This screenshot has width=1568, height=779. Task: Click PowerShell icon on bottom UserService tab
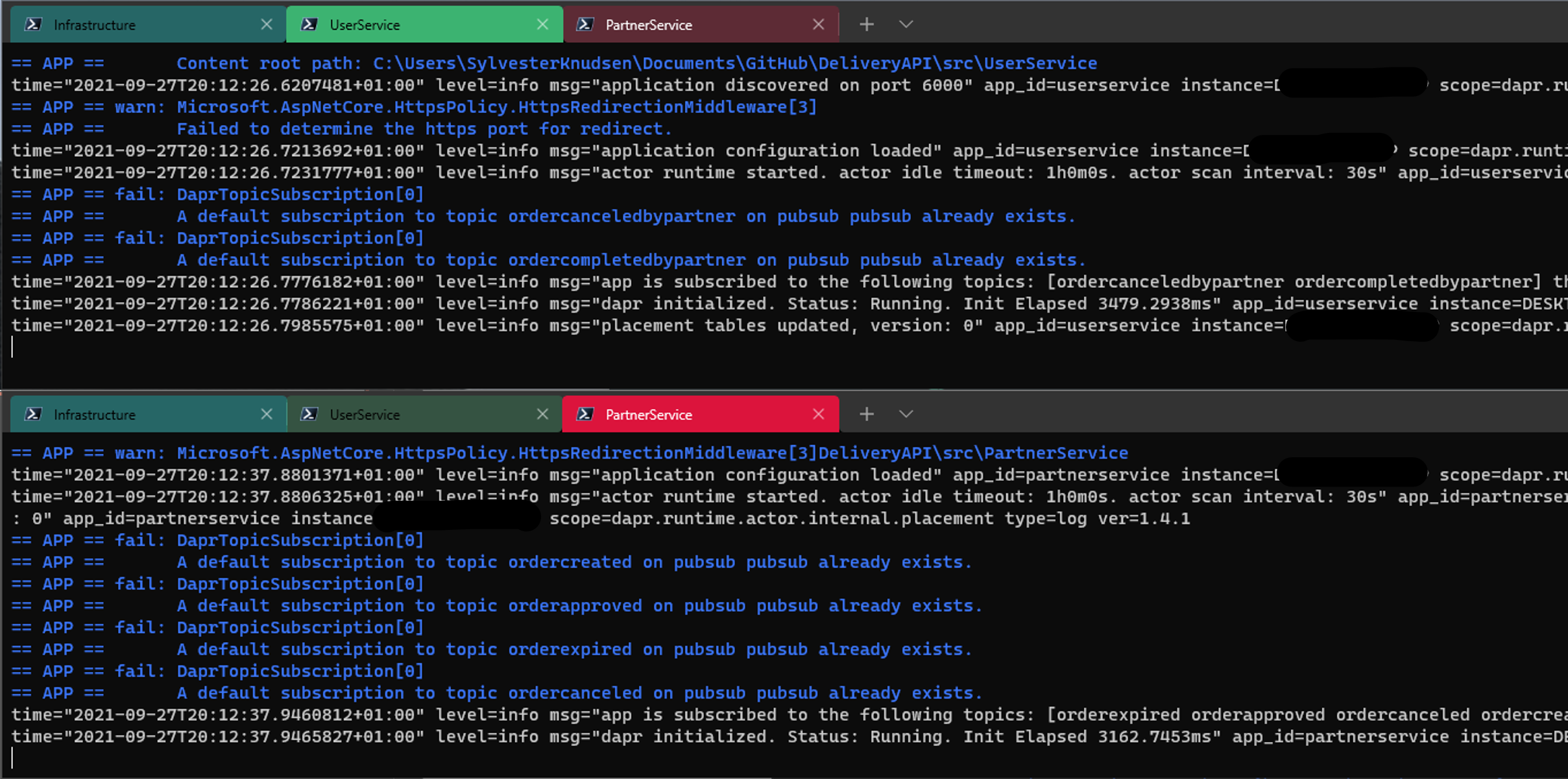click(x=309, y=414)
